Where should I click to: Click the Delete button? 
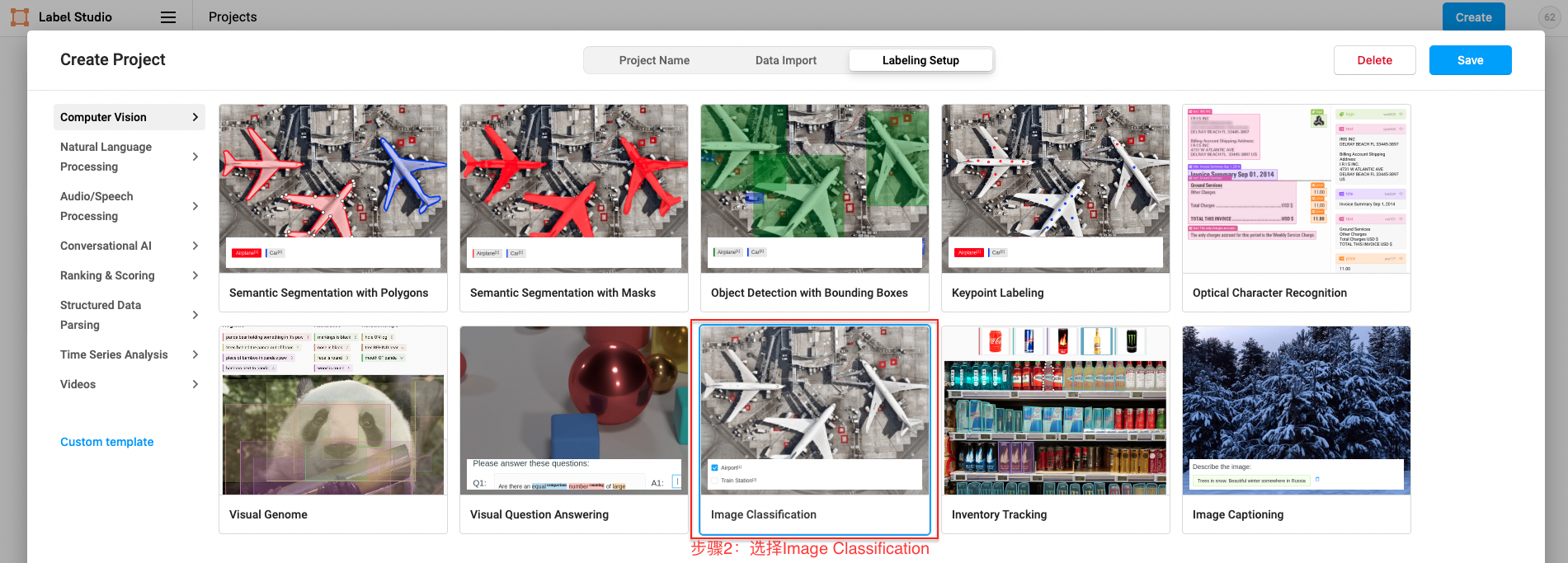(1374, 60)
